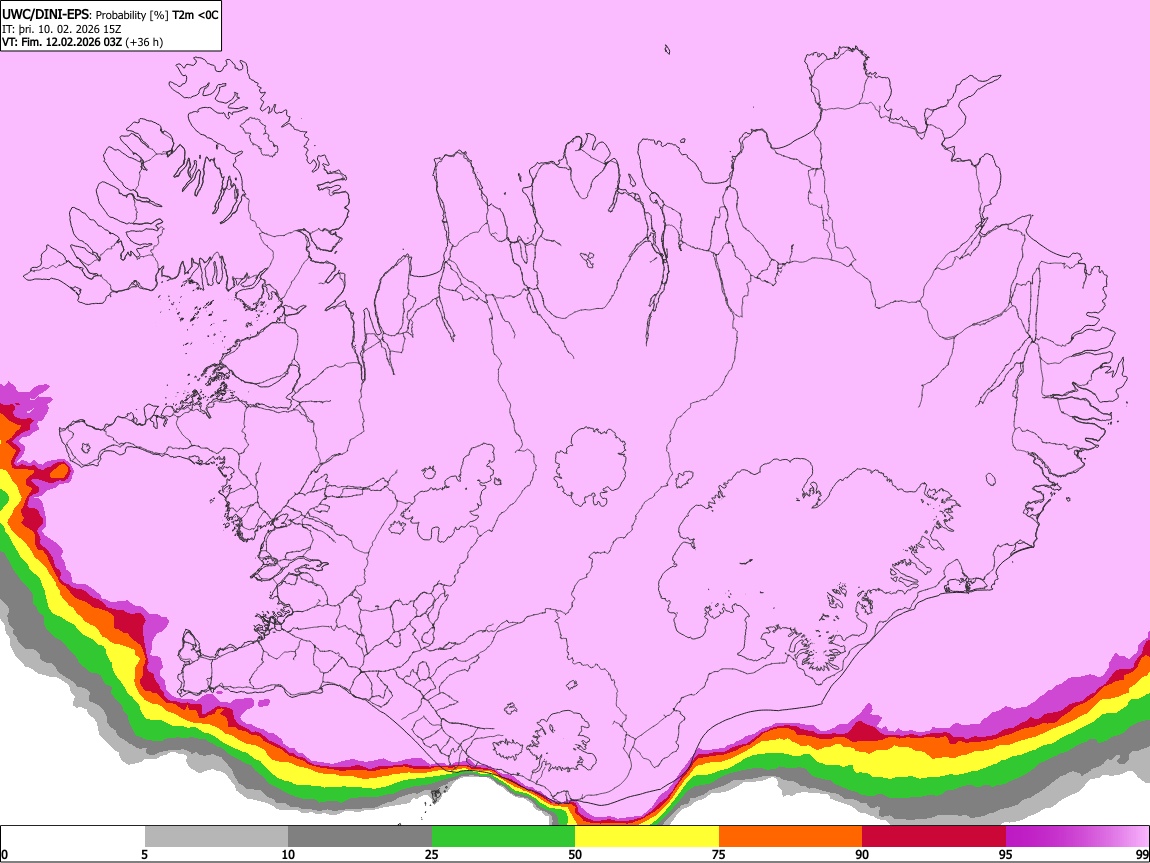Click the legend tick label '90'

pyautogui.click(x=862, y=854)
